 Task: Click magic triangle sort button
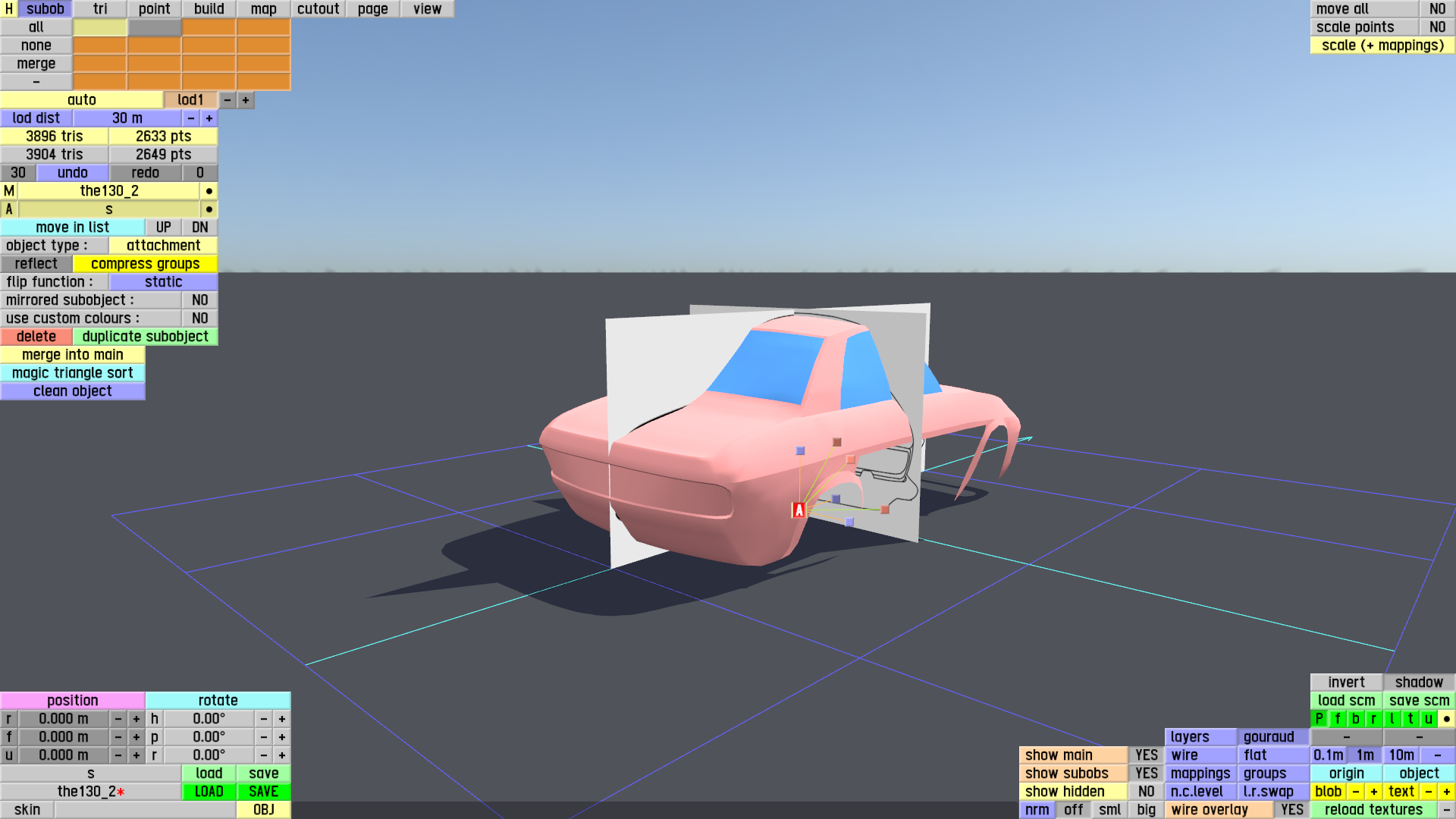[x=72, y=373]
